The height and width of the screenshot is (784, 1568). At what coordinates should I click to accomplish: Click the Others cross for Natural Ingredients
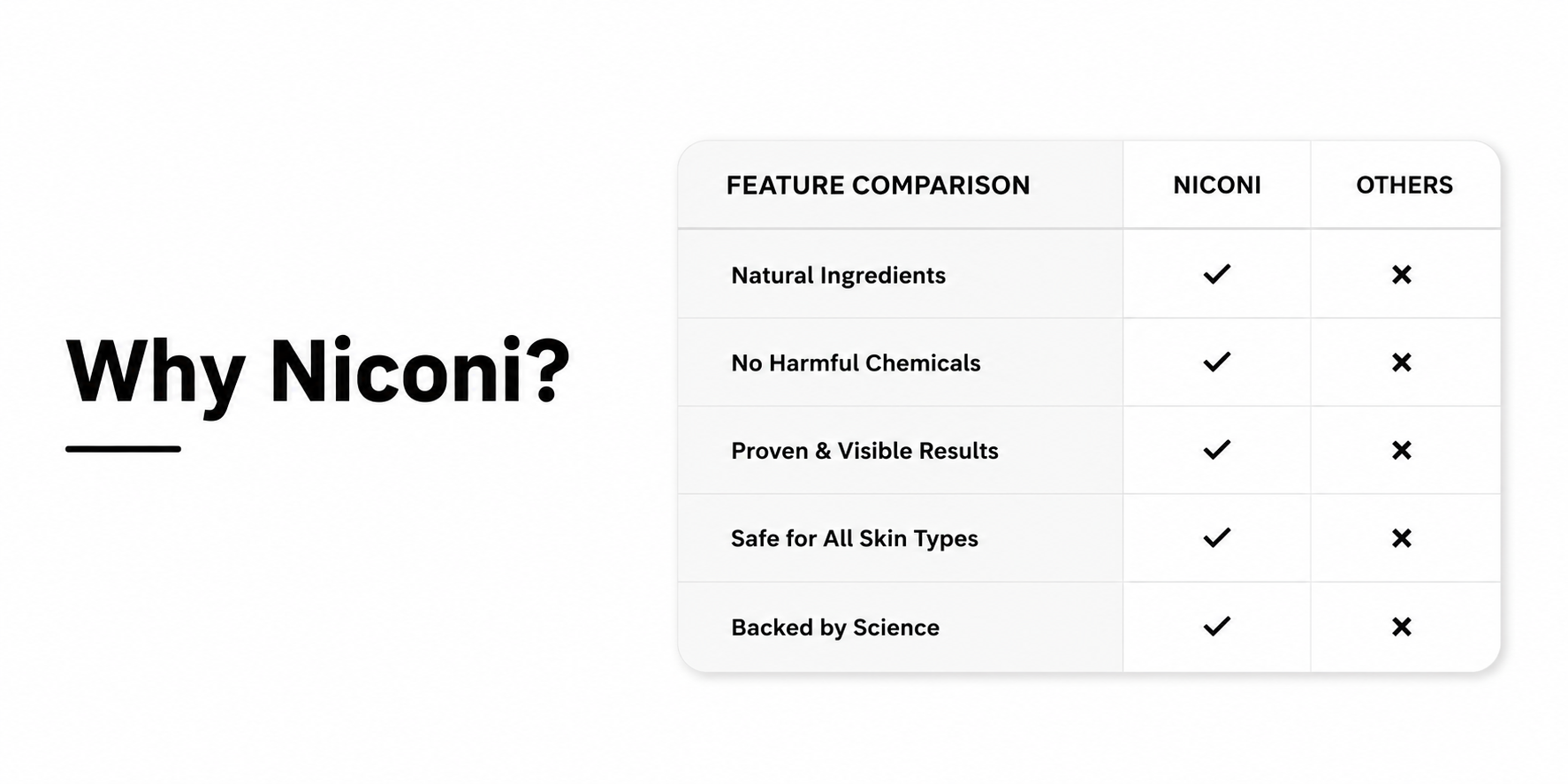click(1401, 275)
